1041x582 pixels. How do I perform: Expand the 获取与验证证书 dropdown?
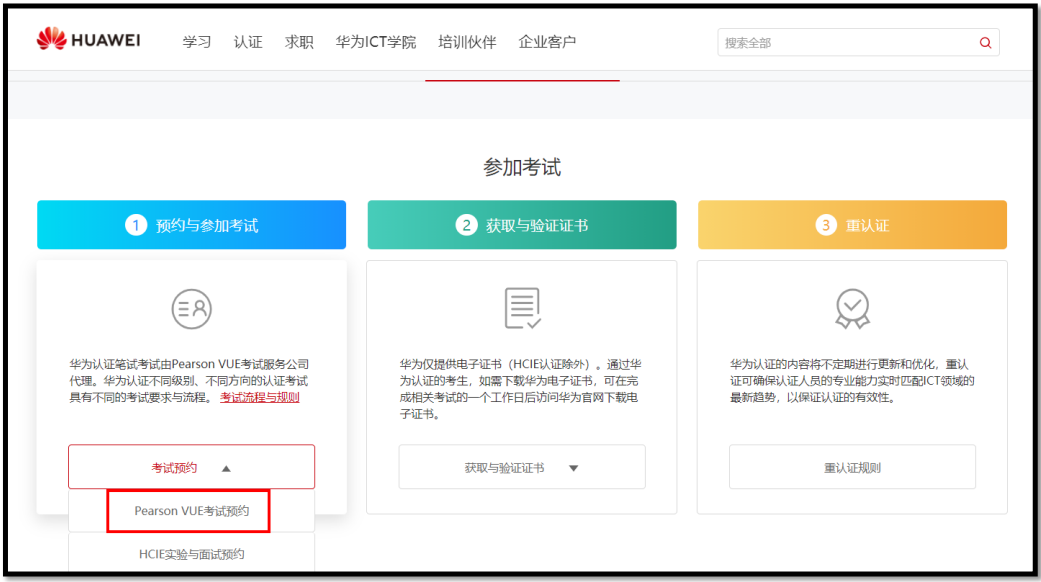522,467
